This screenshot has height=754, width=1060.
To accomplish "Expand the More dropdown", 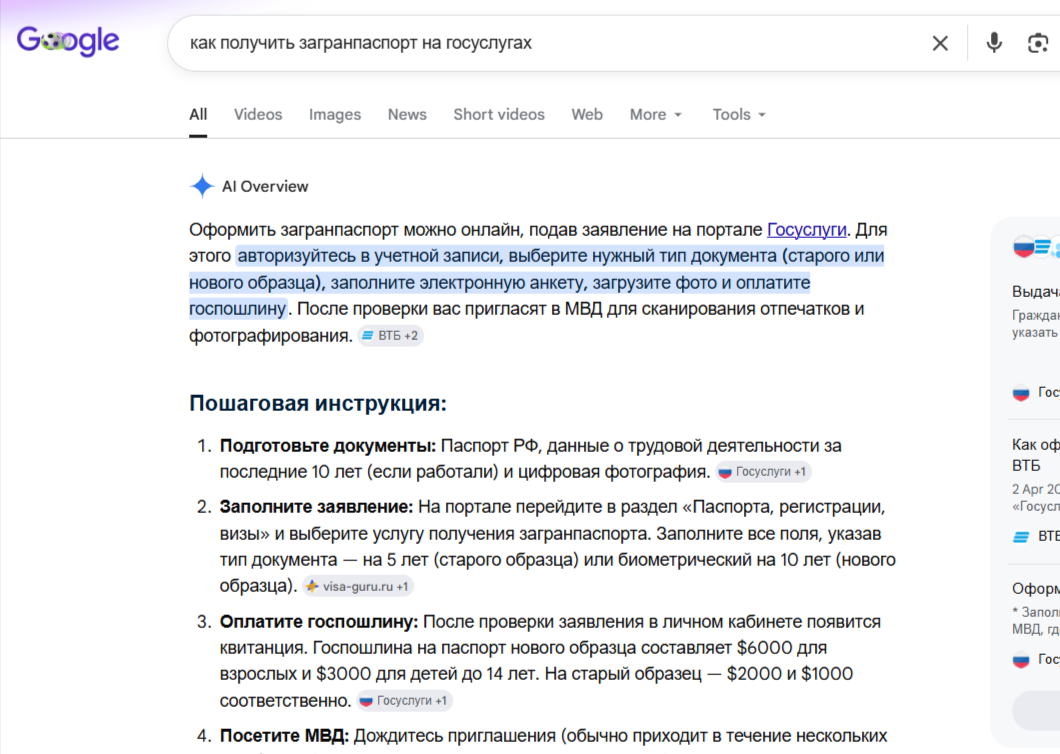I will click(x=656, y=114).
